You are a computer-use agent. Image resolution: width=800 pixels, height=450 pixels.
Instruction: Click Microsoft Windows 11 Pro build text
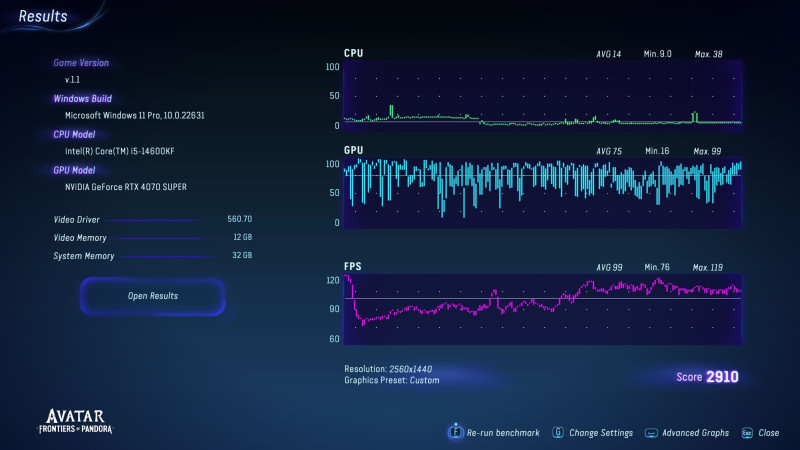(135, 115)
